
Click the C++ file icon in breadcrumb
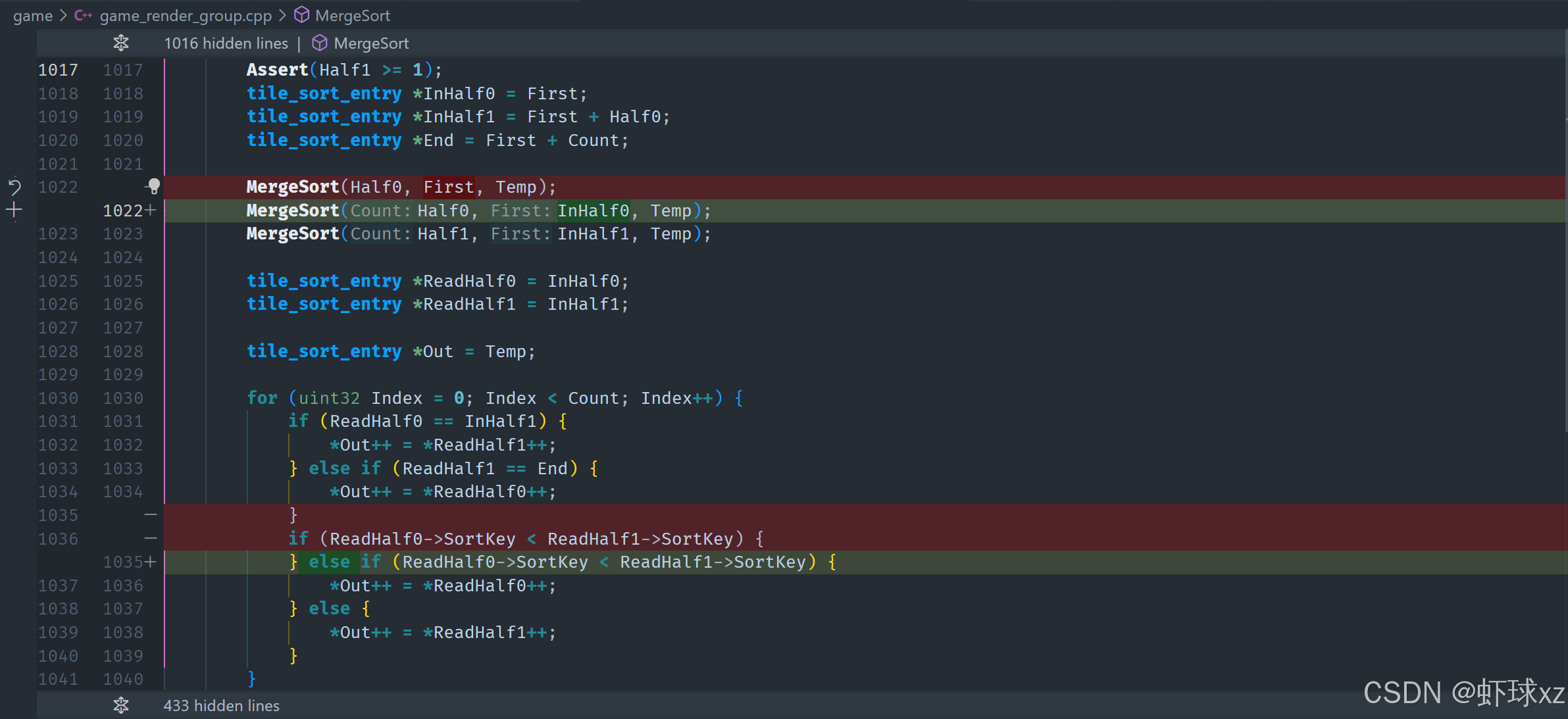[83, 15]
